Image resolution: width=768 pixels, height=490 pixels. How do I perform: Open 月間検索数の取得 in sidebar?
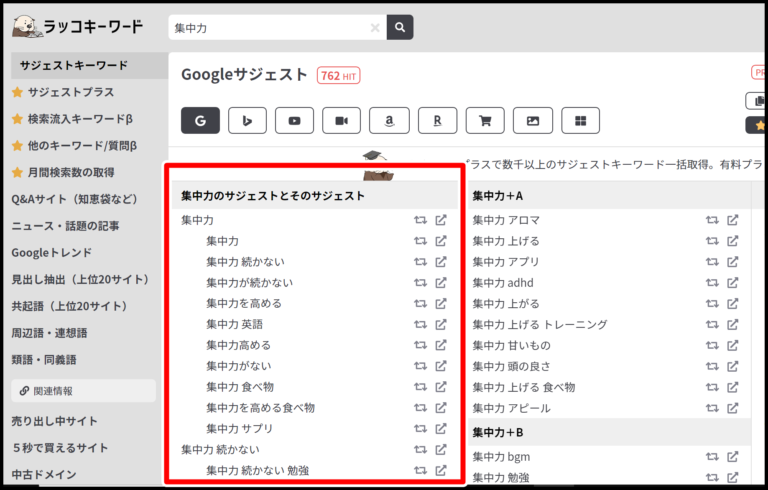[71, 172]
